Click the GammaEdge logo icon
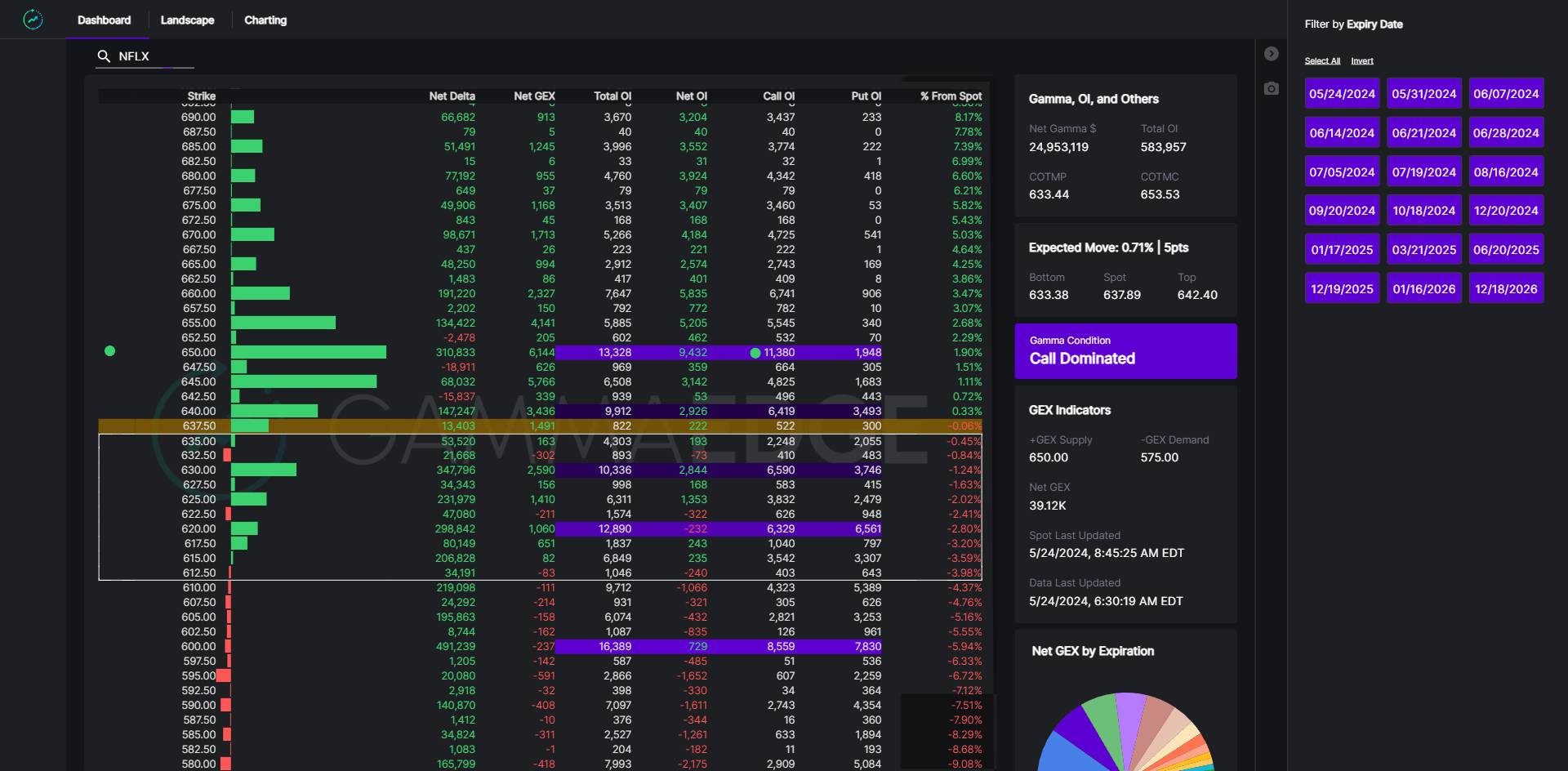Screen dimensions: 1568x771 [33, 20]
